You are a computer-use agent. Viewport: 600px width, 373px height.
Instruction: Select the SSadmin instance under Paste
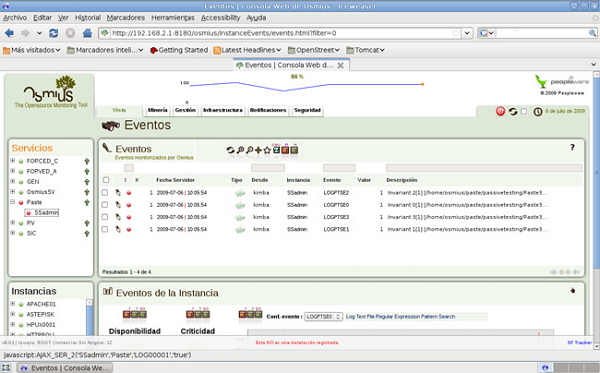42,213
